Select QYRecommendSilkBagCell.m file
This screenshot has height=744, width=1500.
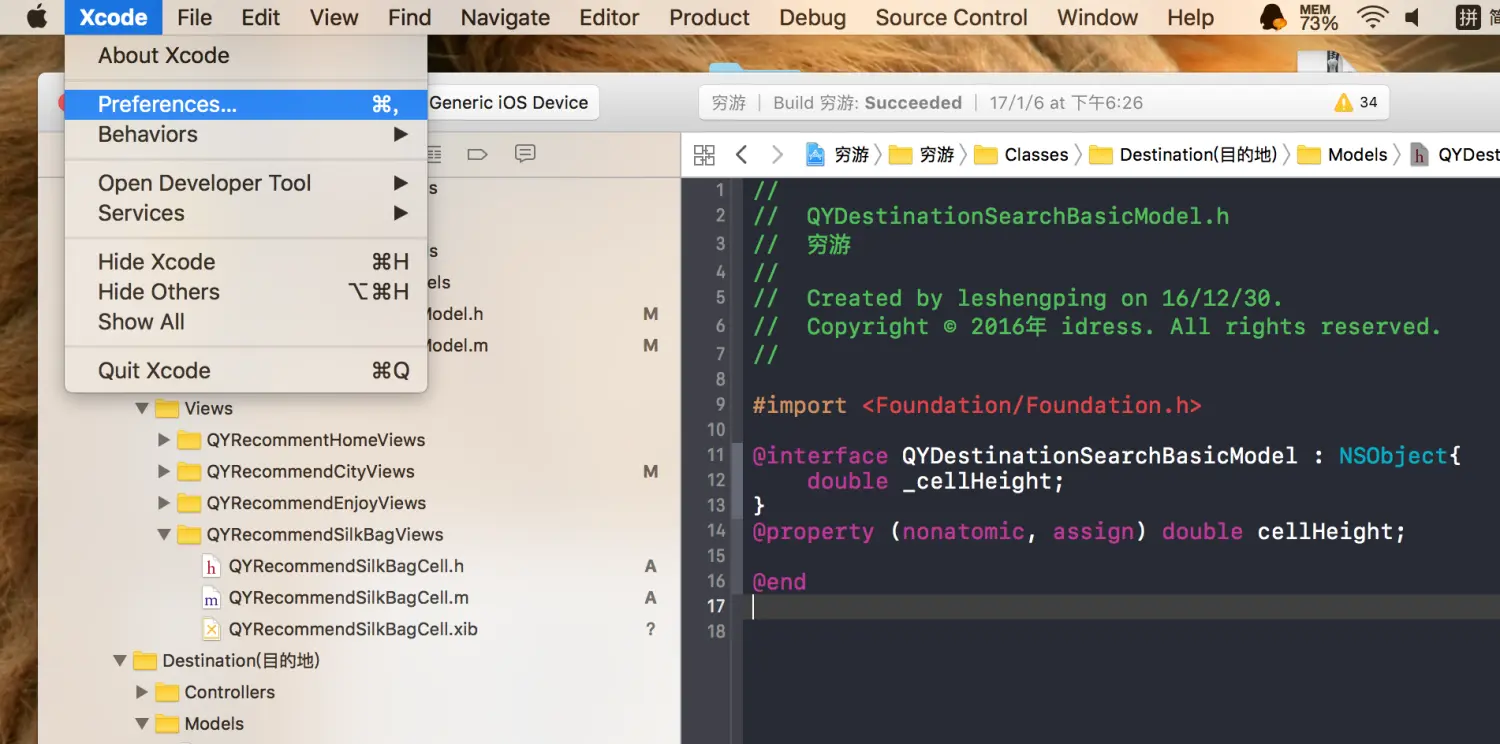click(346, 598)
